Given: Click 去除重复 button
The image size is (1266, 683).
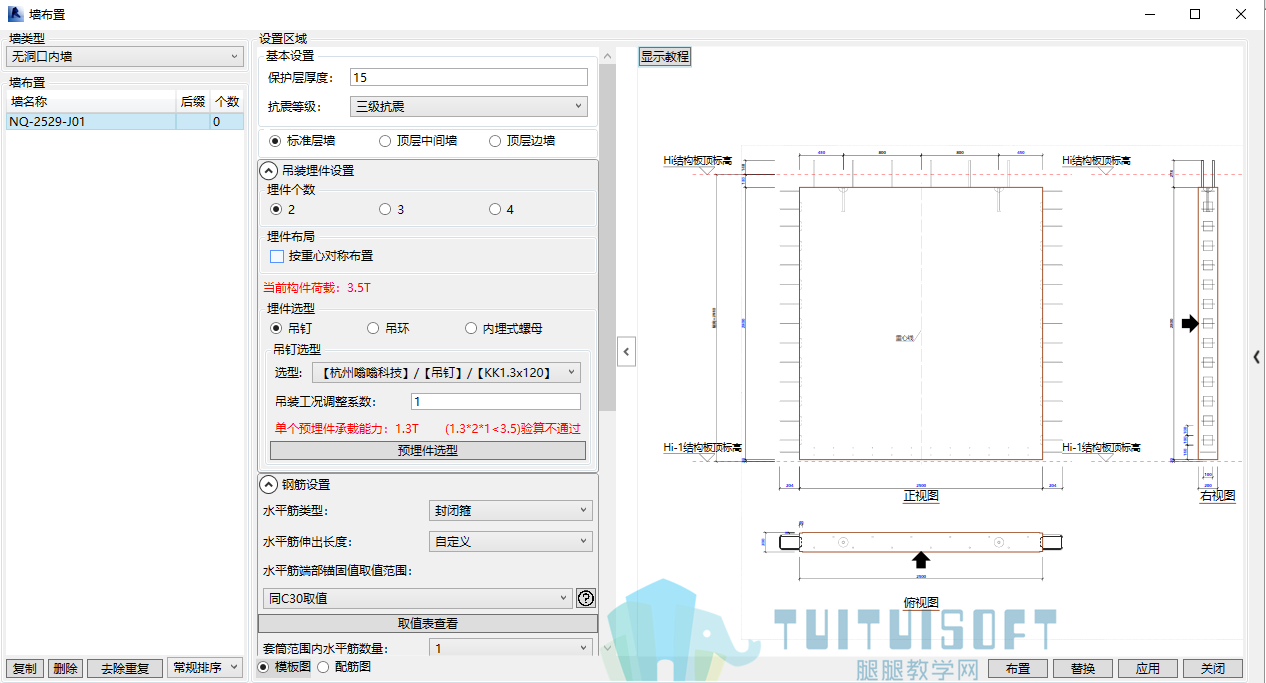Looking at the screenshot, I should pos(125,668).
